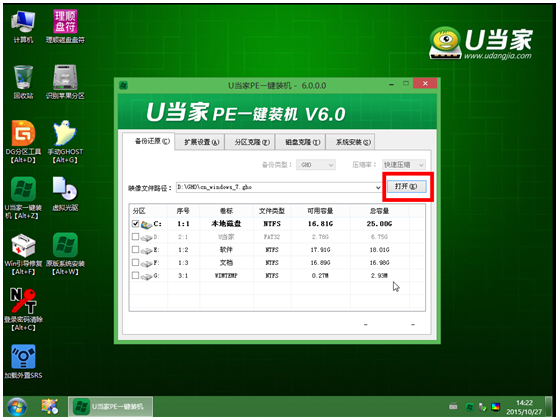Open the Windows Start orb
The image size is (556, 417).
tap(16, 406)
